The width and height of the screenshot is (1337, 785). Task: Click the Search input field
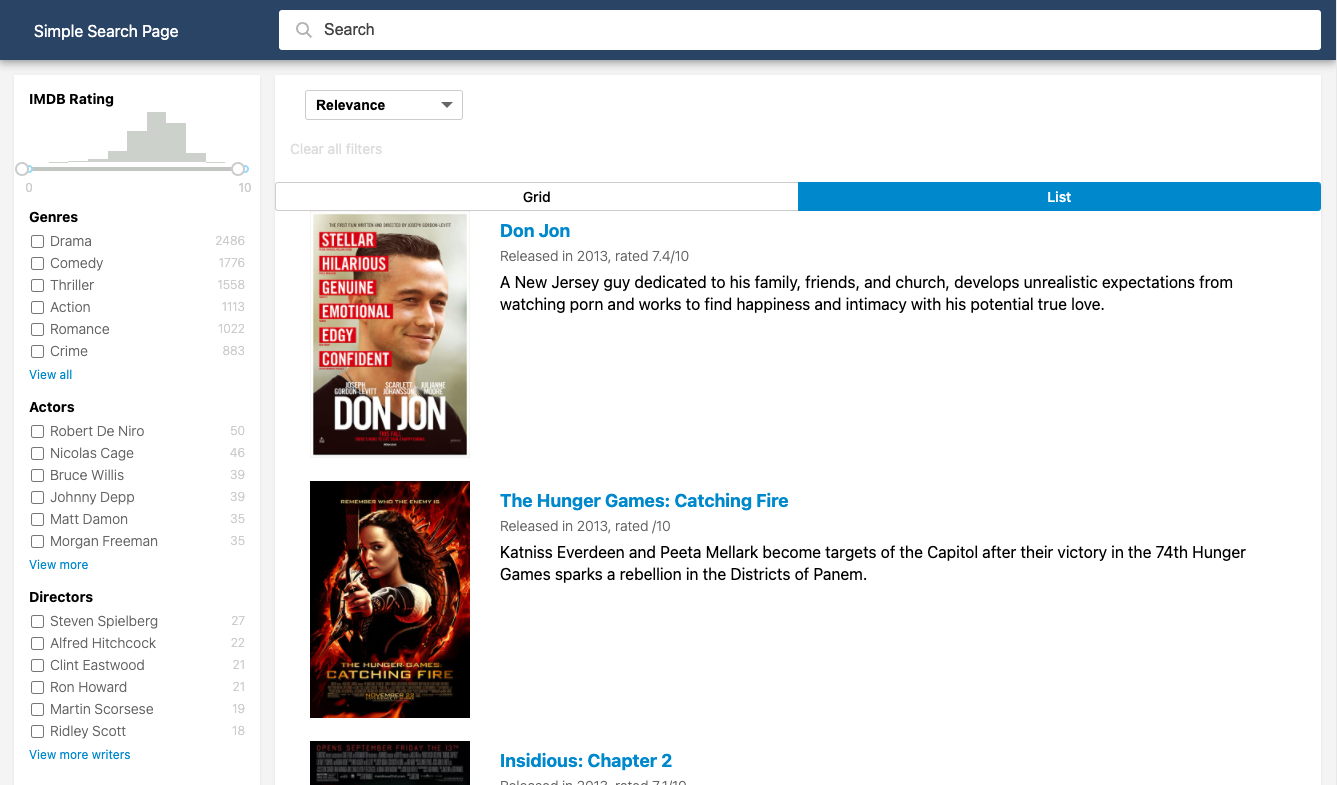click(799, 30)
